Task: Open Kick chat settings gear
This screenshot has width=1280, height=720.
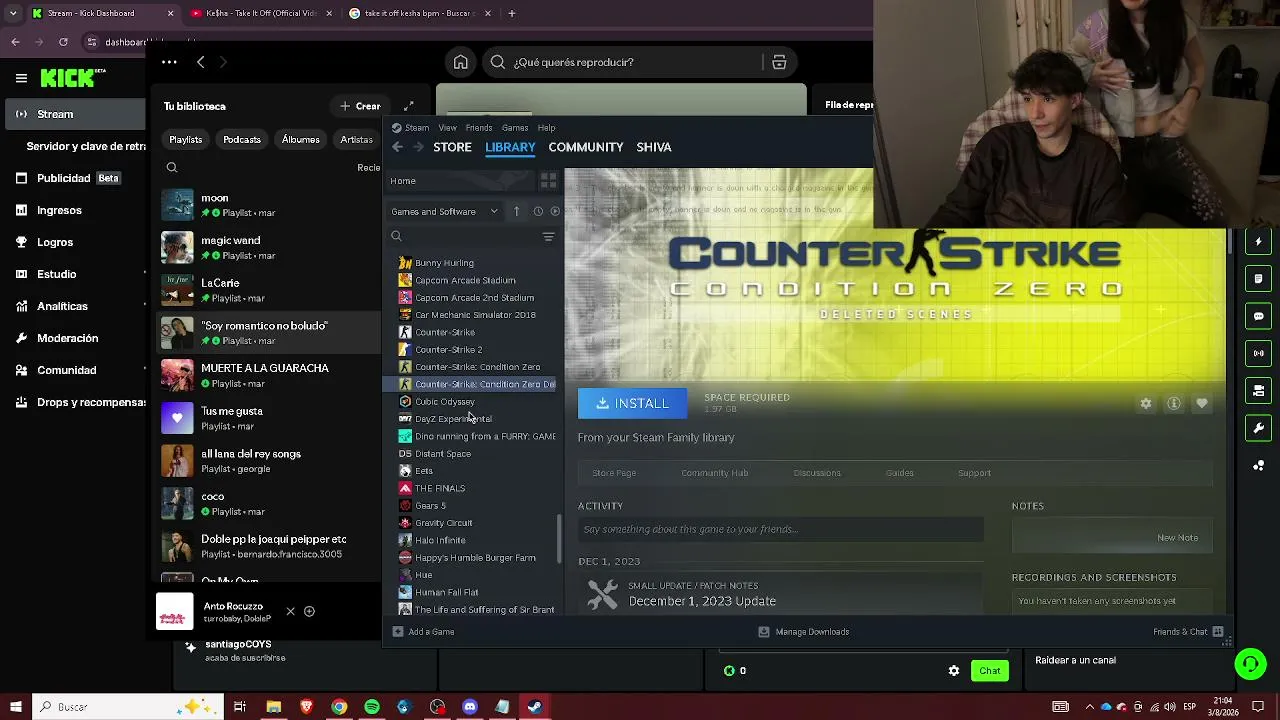Action: pyautogui.click(x=954, y=671)
